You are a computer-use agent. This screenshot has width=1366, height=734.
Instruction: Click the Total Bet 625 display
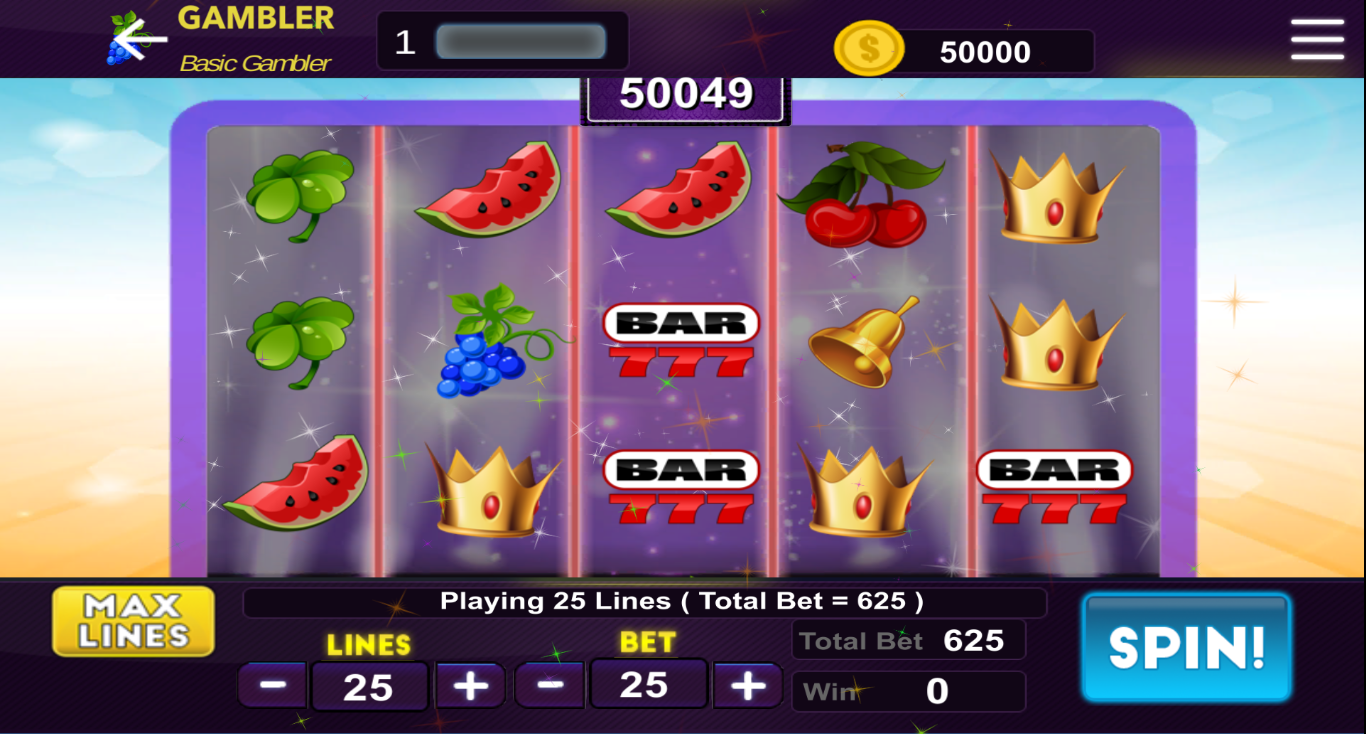coord(908,640)
